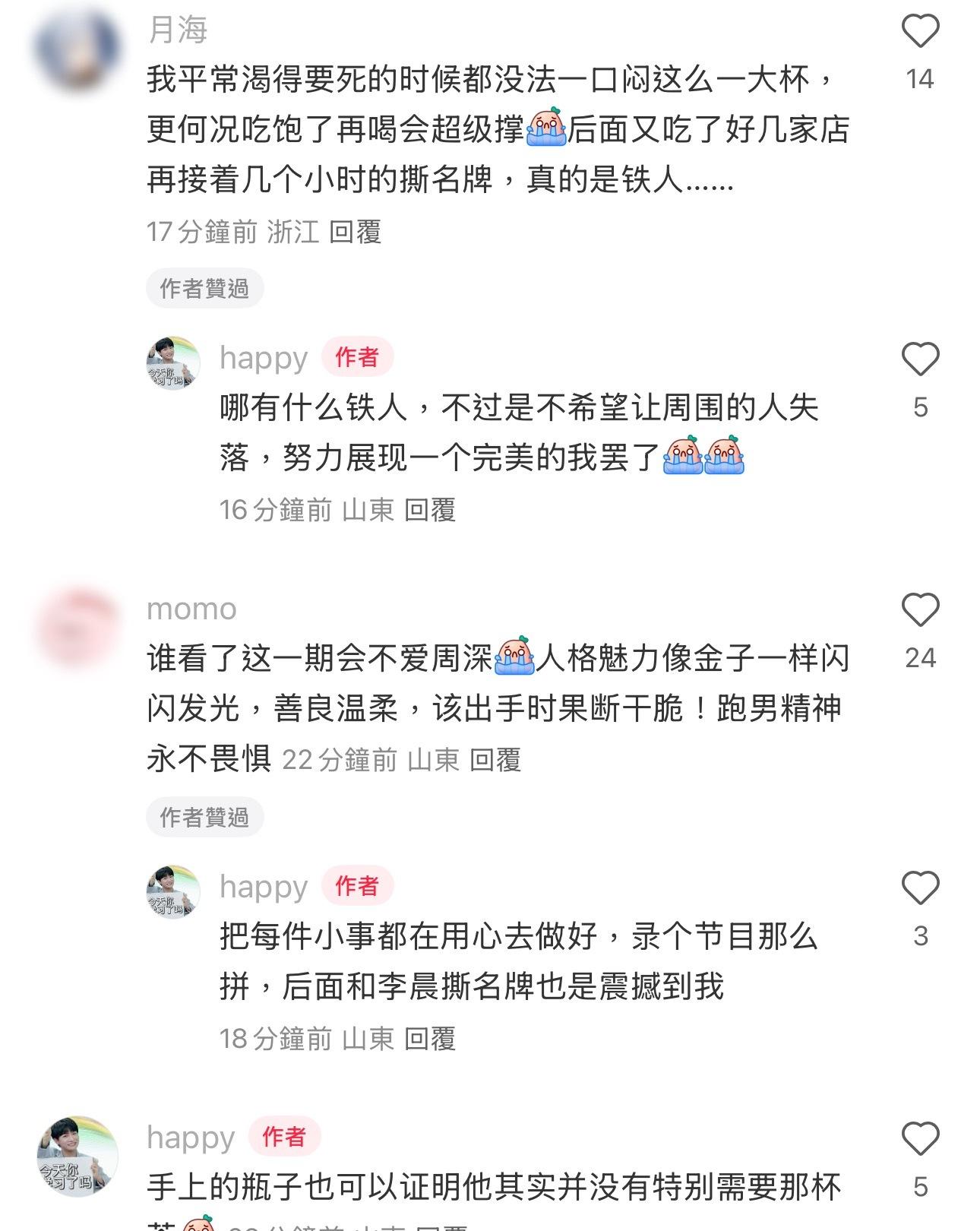980x1231 pixels.
Task: Tap happy's avatar on 把每件小事 reply
Action: pyautogui.click(x=173, y=892)
